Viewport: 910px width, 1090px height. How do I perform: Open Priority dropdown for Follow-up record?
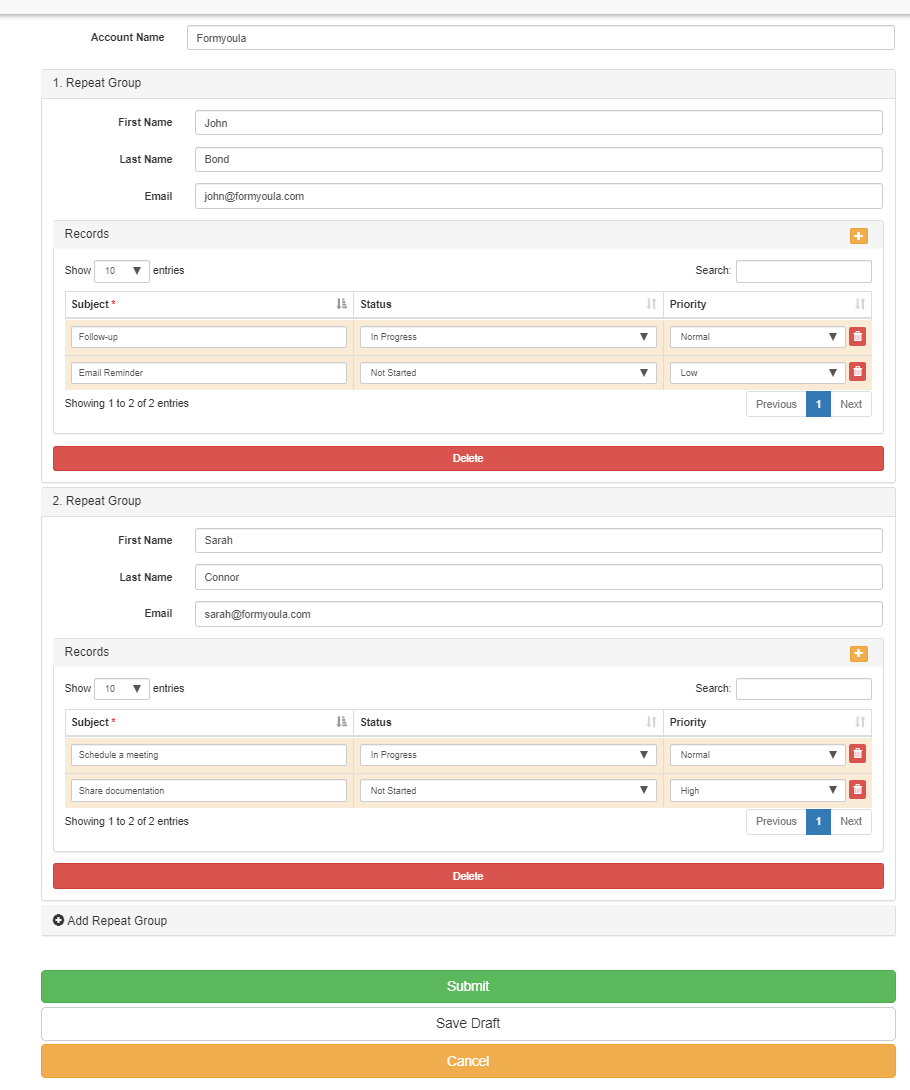click(x=758, y=337)
